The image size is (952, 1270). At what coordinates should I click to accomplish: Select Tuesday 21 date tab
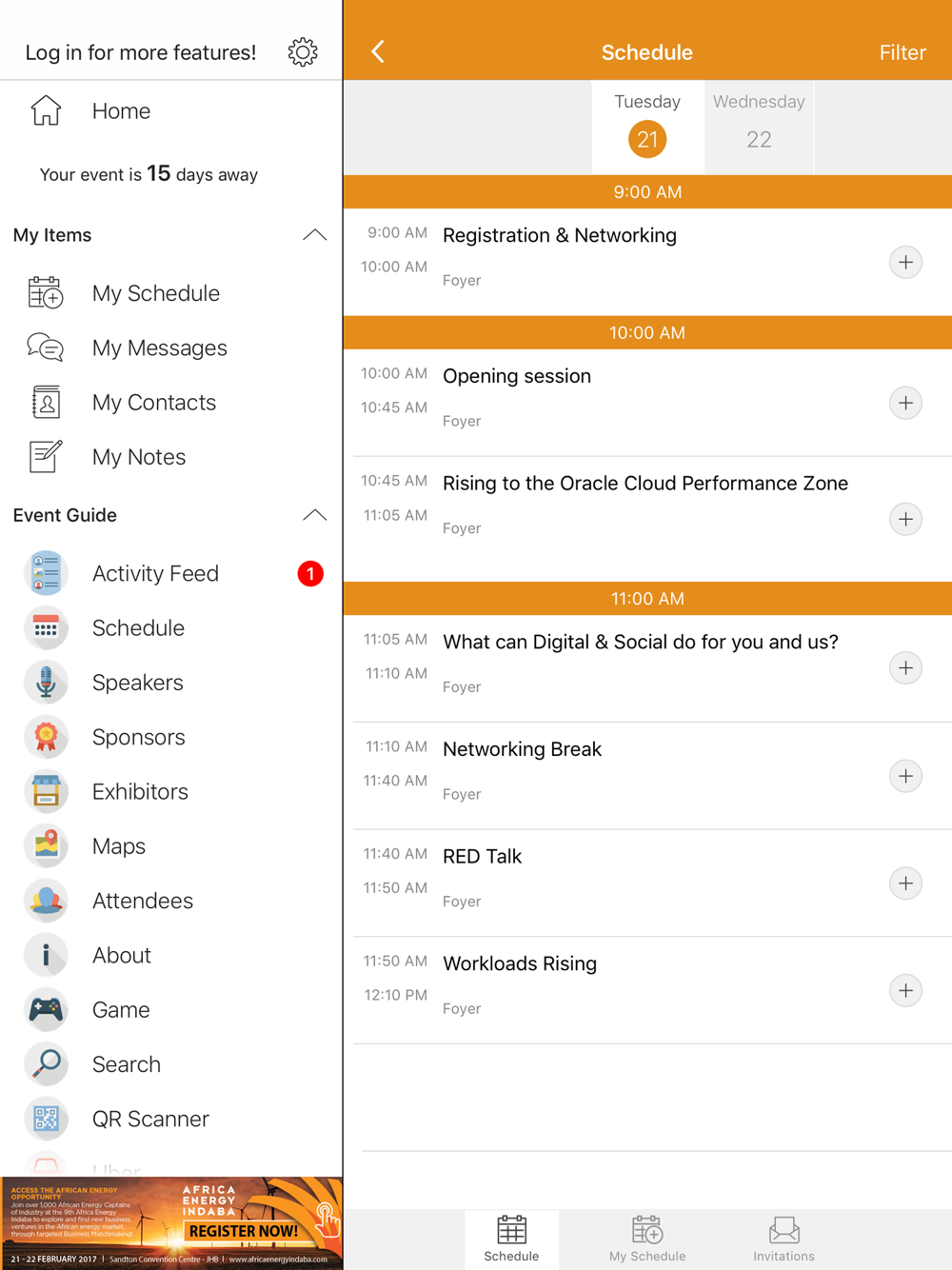647,126
